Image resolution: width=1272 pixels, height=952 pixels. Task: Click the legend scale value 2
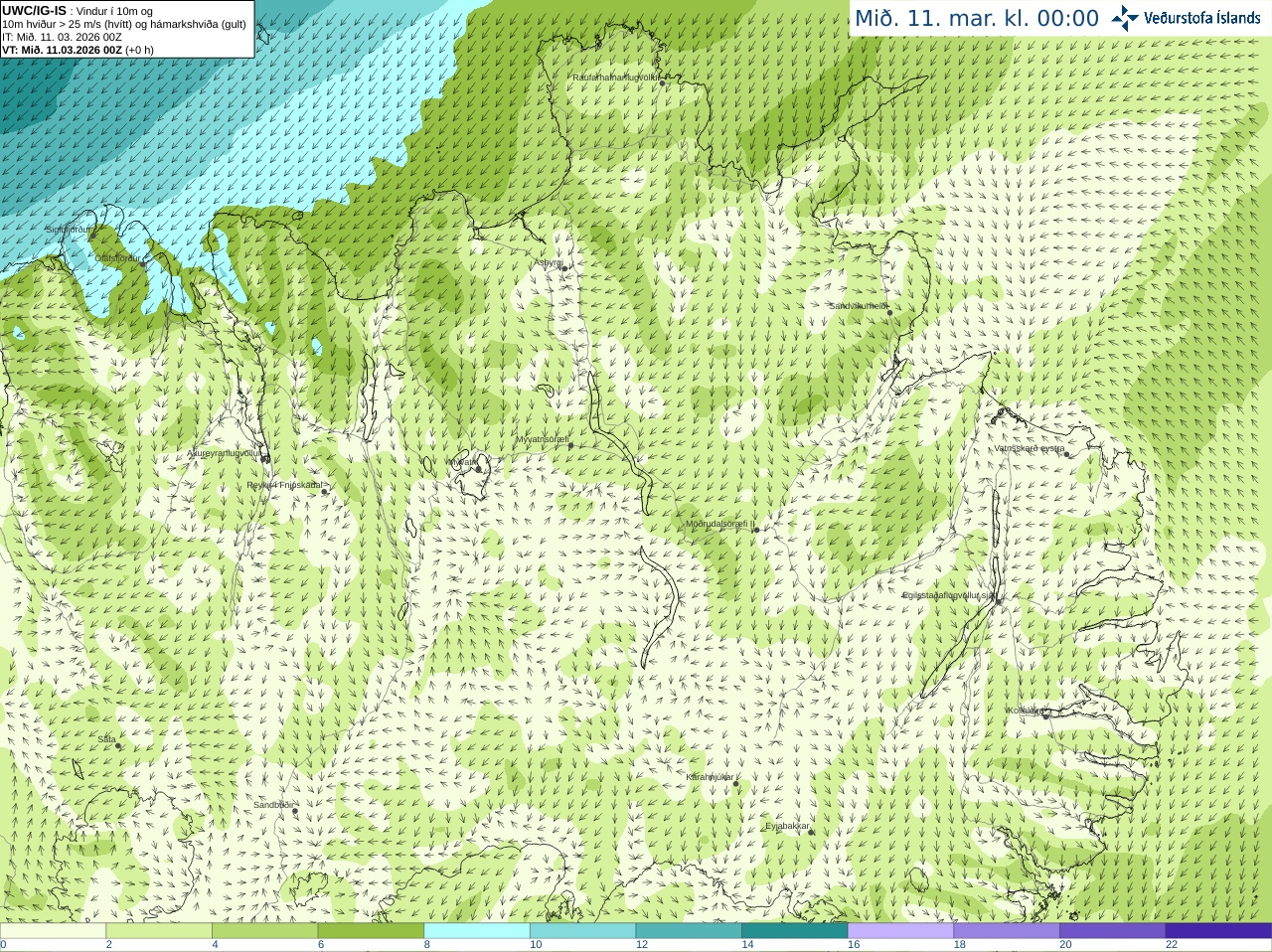tap(109, 945)
